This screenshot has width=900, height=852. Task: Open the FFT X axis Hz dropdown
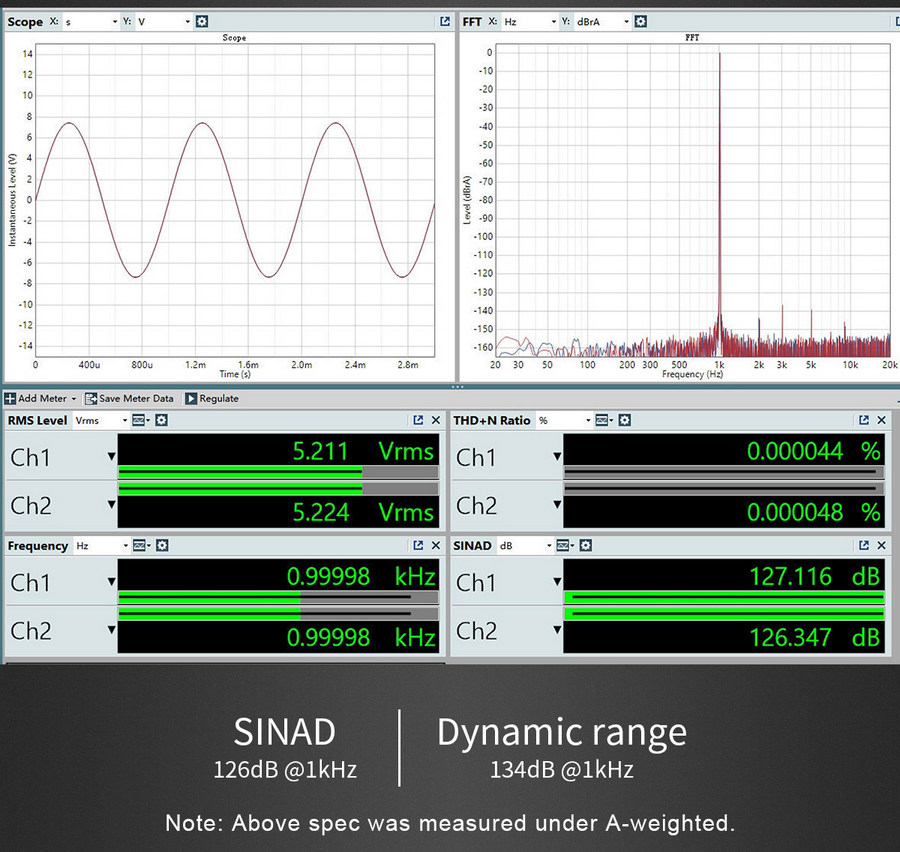529,22
